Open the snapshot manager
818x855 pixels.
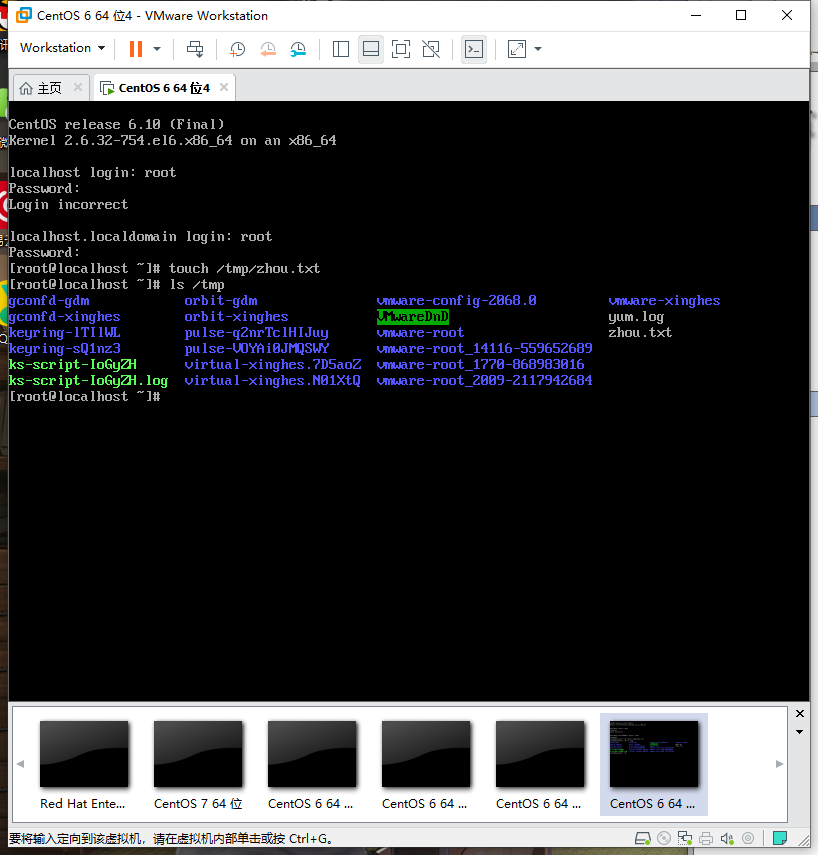click(298, 49)
